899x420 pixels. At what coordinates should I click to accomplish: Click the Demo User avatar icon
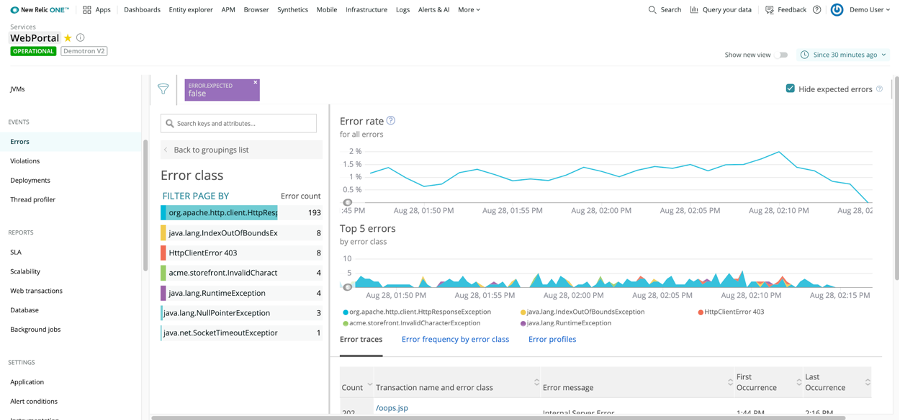(837, 10)
